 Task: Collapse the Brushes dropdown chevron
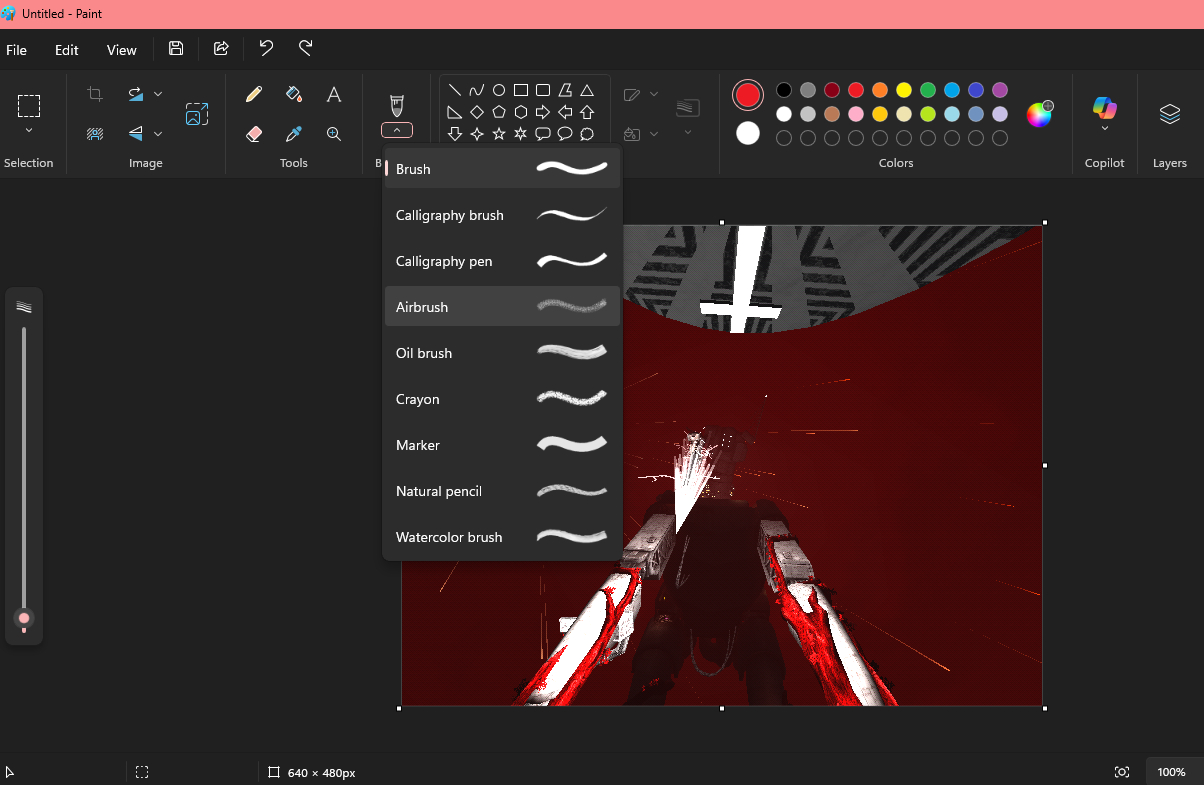click(397, 130)
